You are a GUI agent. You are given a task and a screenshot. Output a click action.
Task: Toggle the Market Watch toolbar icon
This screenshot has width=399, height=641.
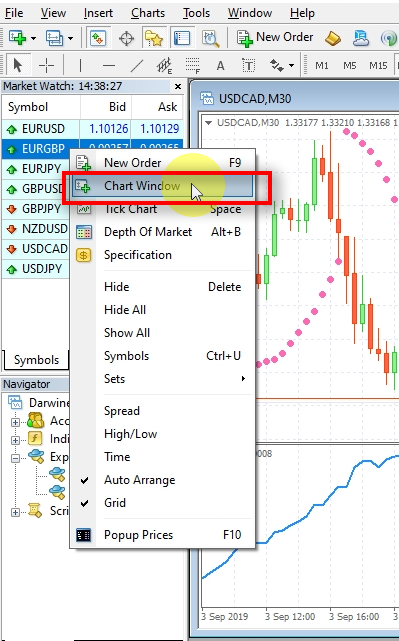[x=98, y=38]
